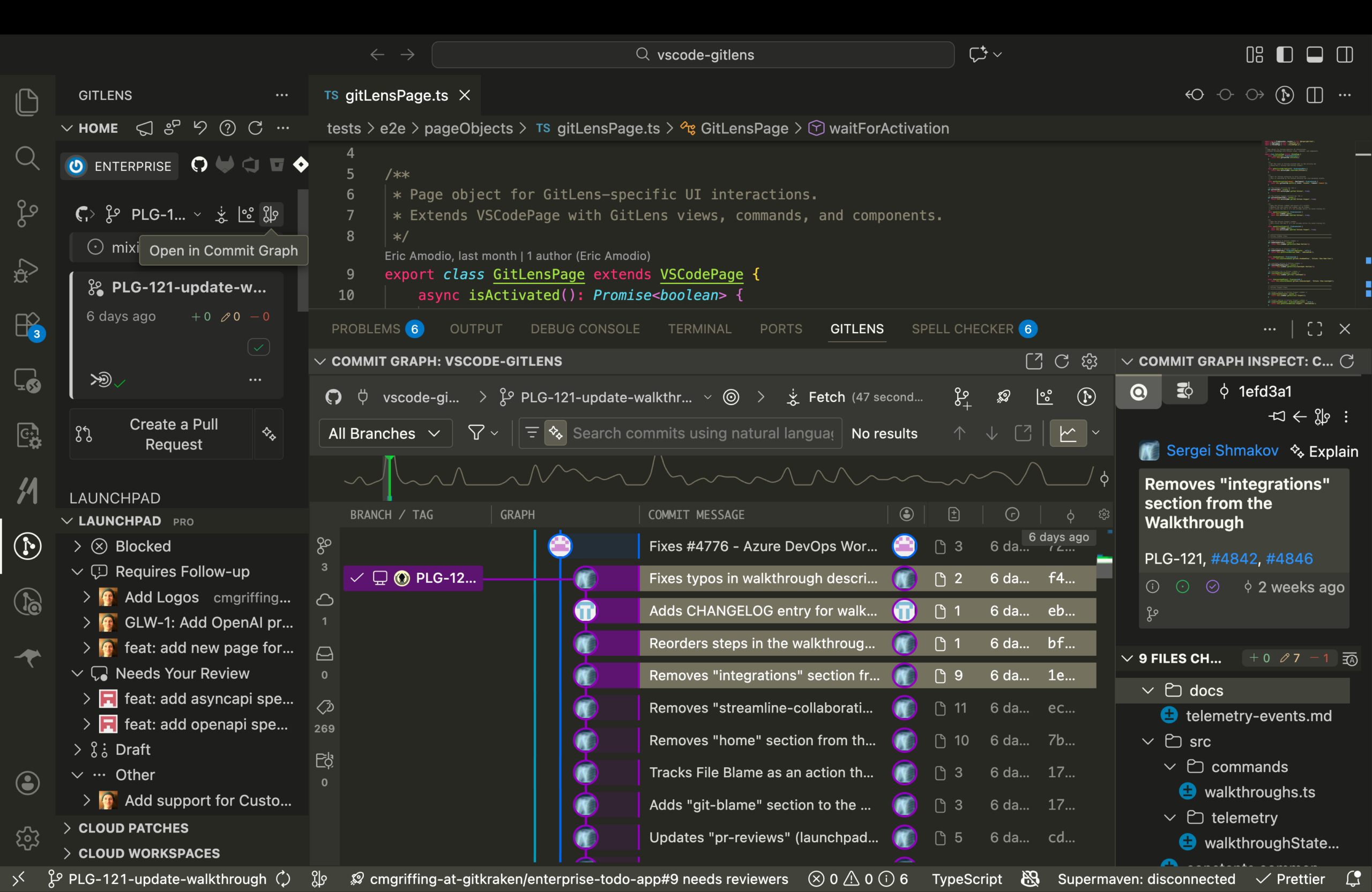
Task: Open the commit in Commit Graph
Action: click(x=271, y=214)
